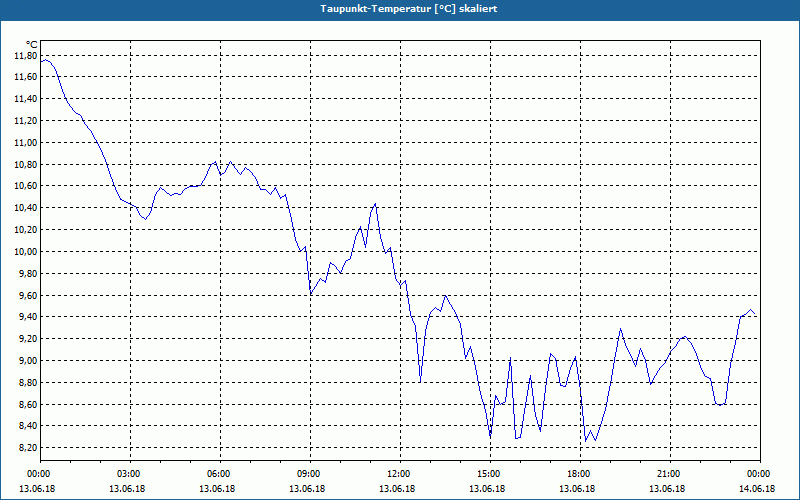Click the 13.06.18 date under 18:00
The image size is (800, 500).
[577, 489]
